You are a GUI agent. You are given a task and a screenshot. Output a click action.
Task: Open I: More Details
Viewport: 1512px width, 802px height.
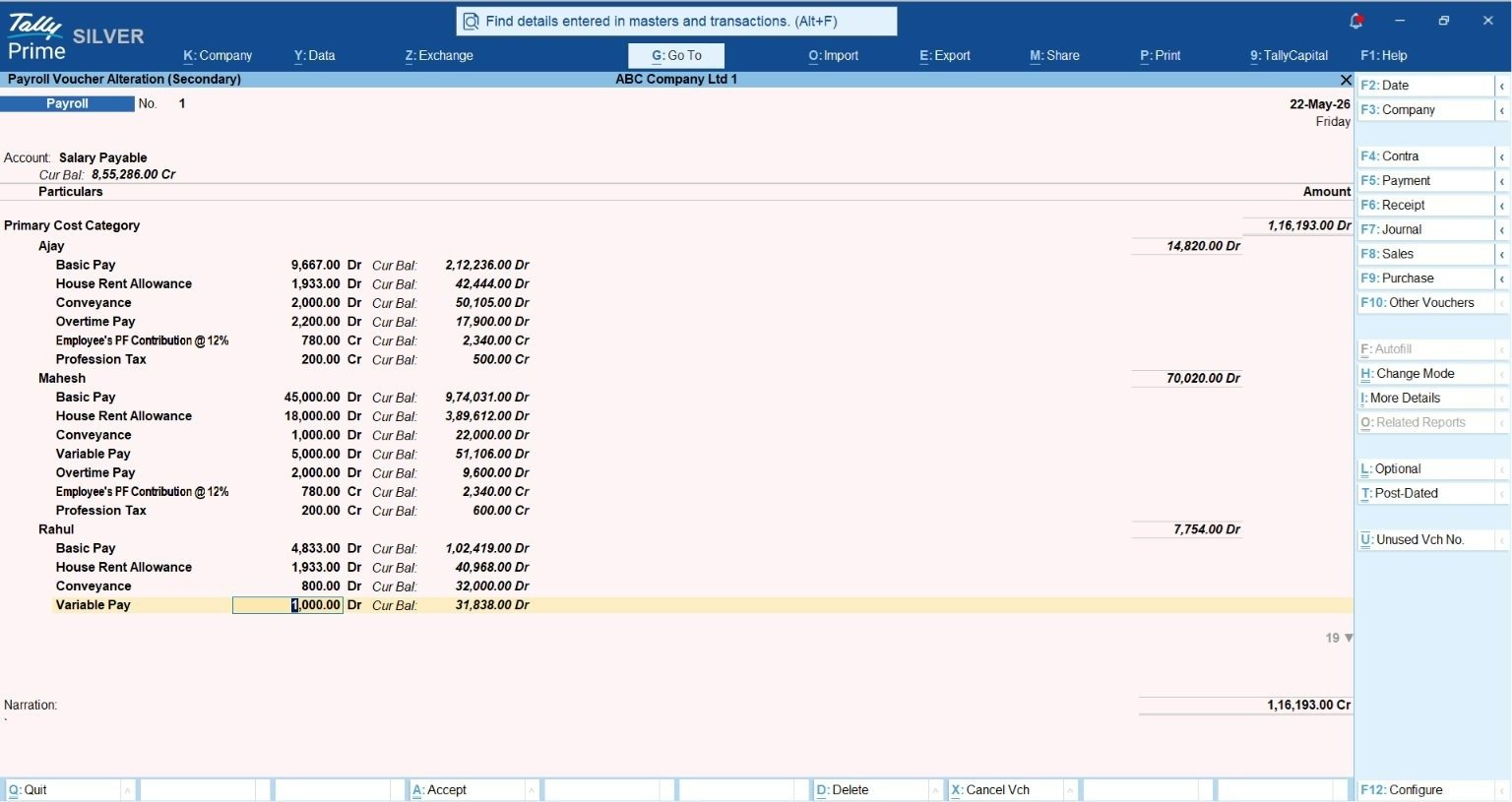tap(1427, 399)
